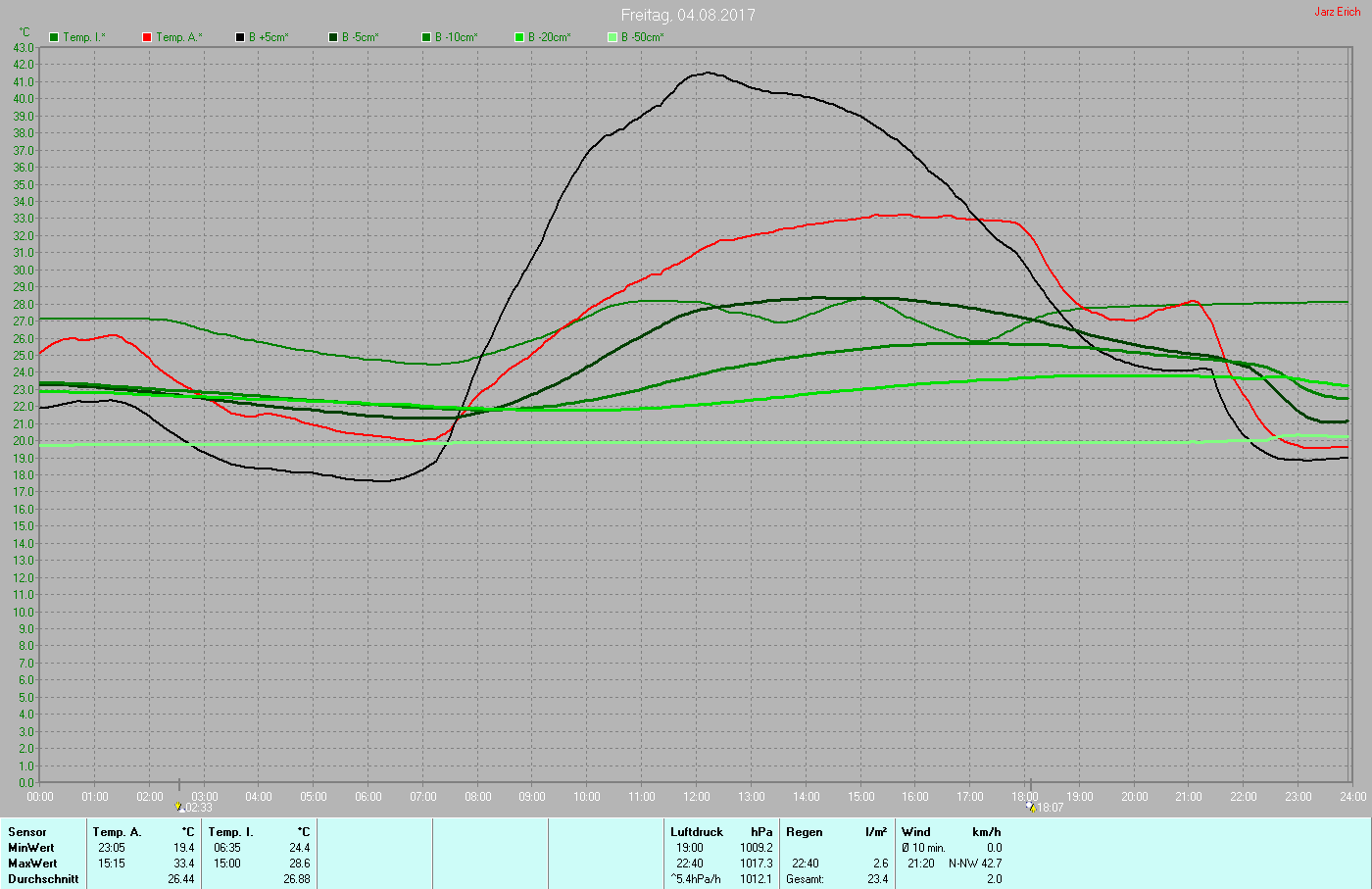
Task: Click the Temp. I. minimum value 24.4
Action: [x=300, y=848]
